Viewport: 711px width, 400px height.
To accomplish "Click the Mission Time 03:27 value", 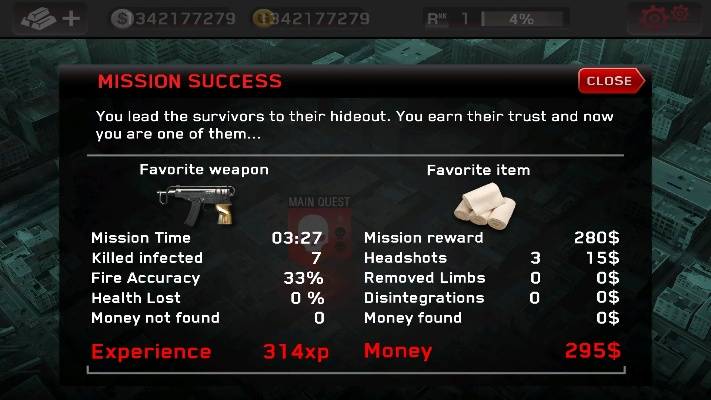I will coord(297,238).
